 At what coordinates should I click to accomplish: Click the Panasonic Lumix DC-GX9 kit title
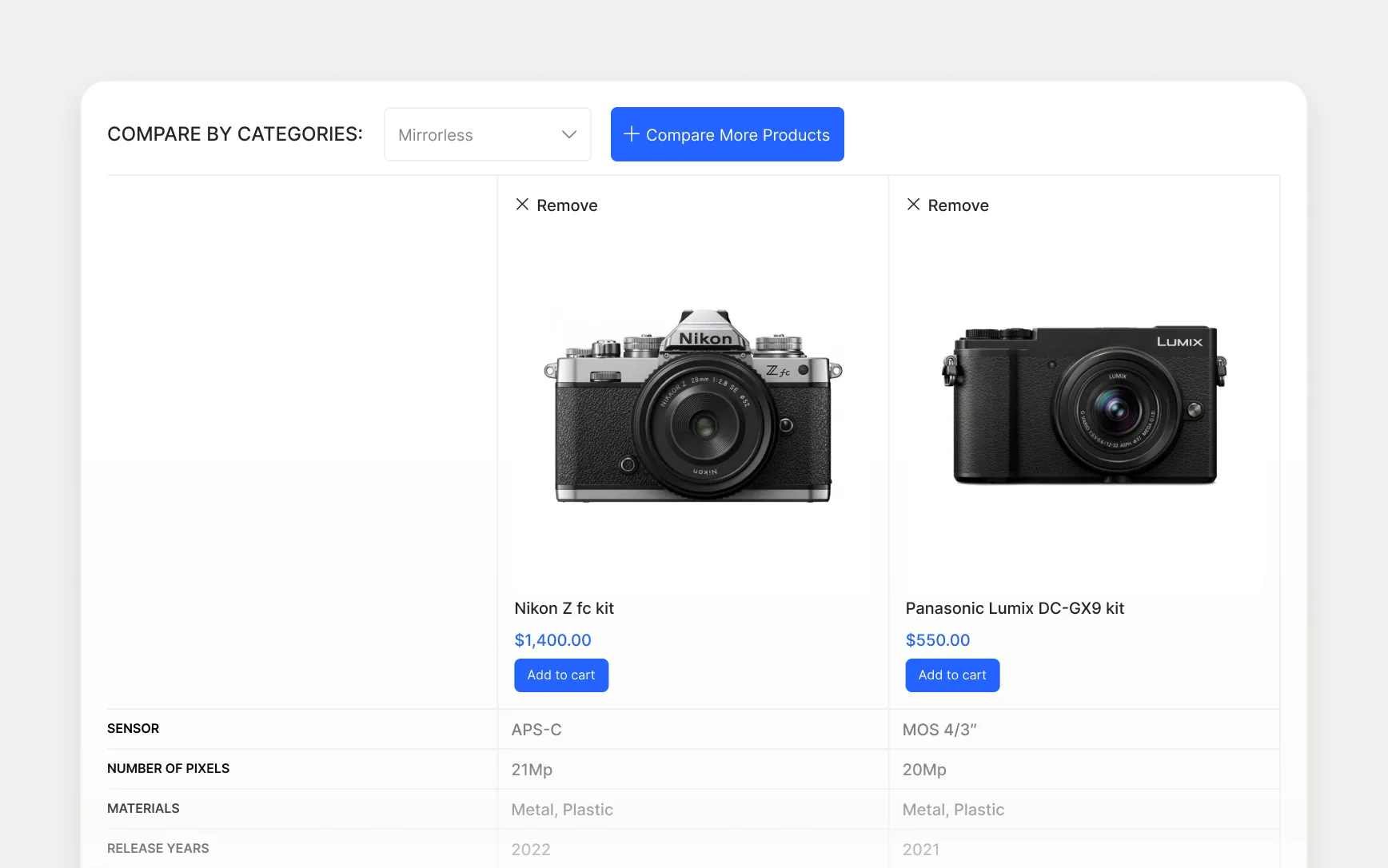coord(1015,608)
